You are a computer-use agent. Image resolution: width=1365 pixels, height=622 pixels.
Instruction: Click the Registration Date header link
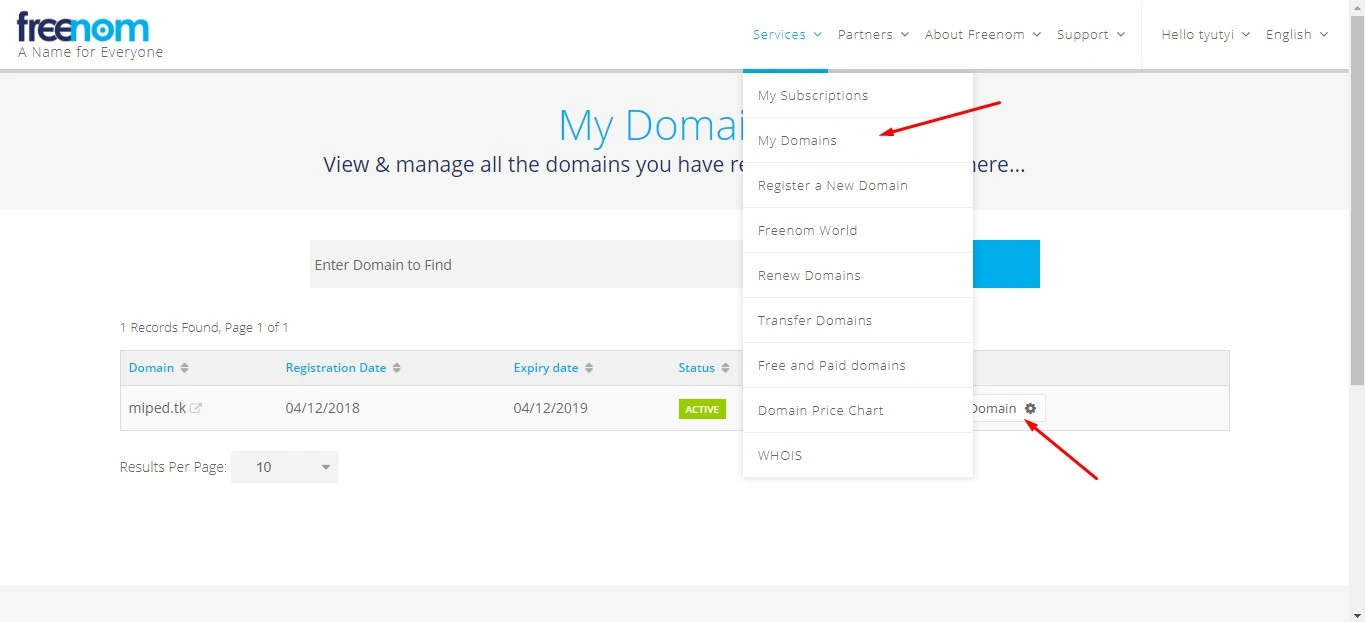[336, 368]
